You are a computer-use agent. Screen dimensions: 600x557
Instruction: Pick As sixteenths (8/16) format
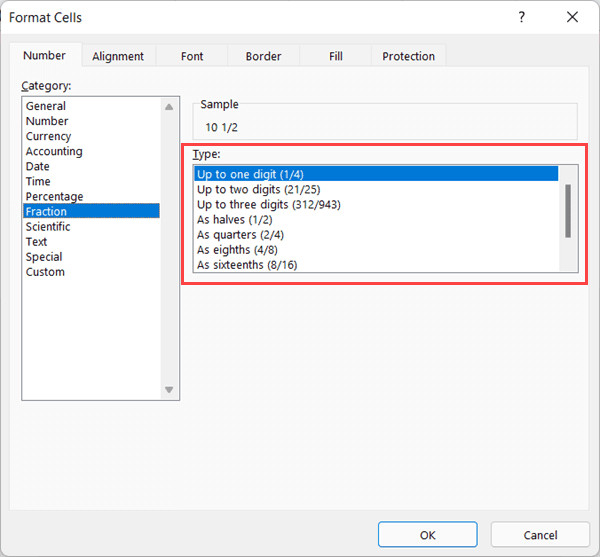click(247, 265)
